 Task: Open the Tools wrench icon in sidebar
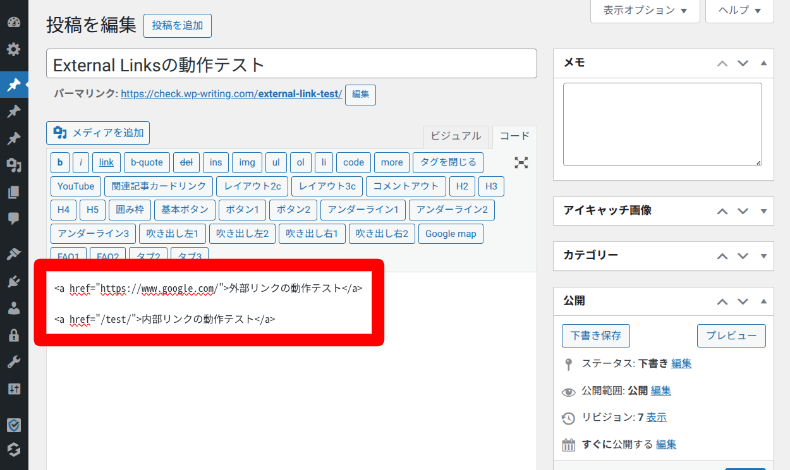coord(14,362)
